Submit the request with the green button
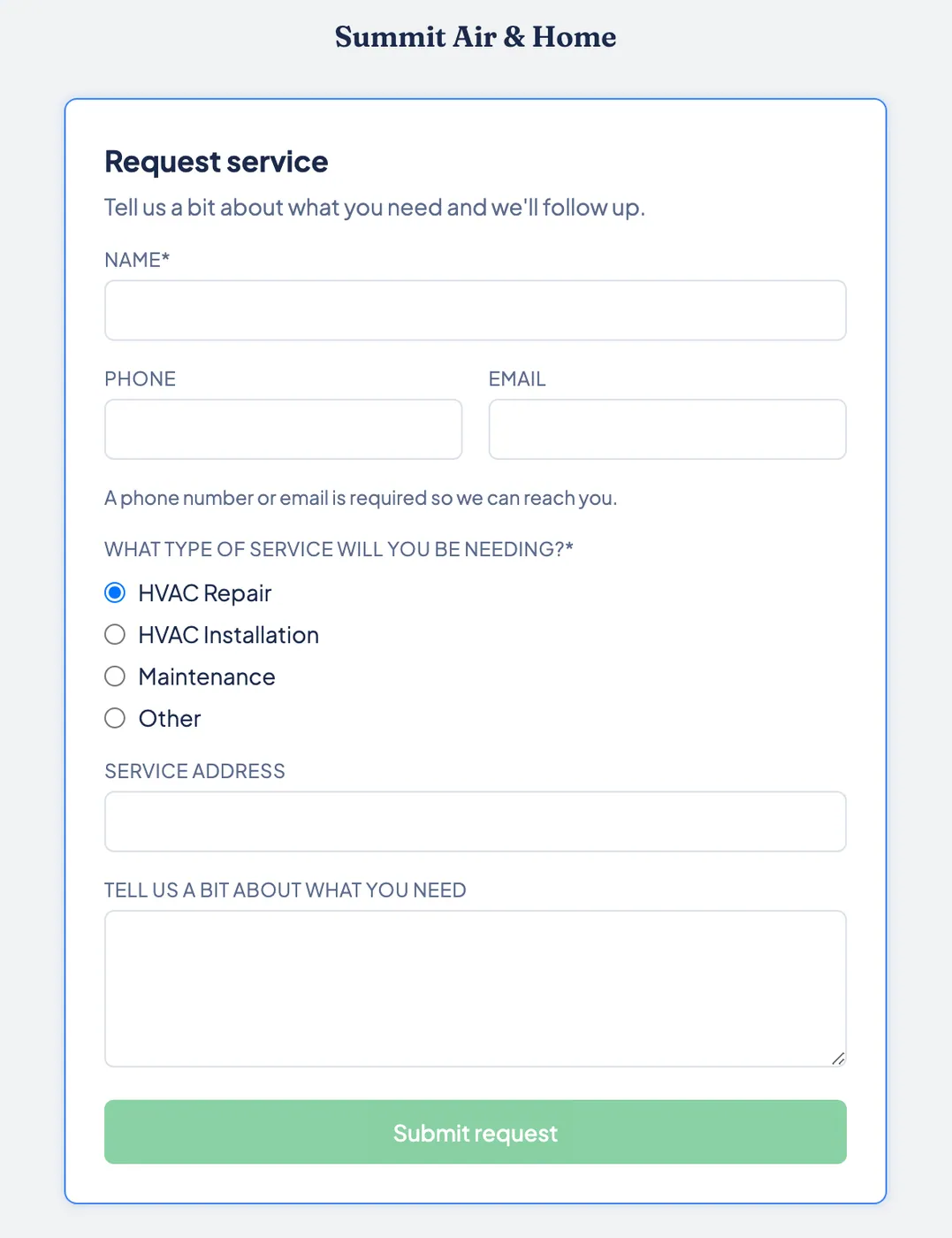952x1238 pixels. pos(476,1132)
